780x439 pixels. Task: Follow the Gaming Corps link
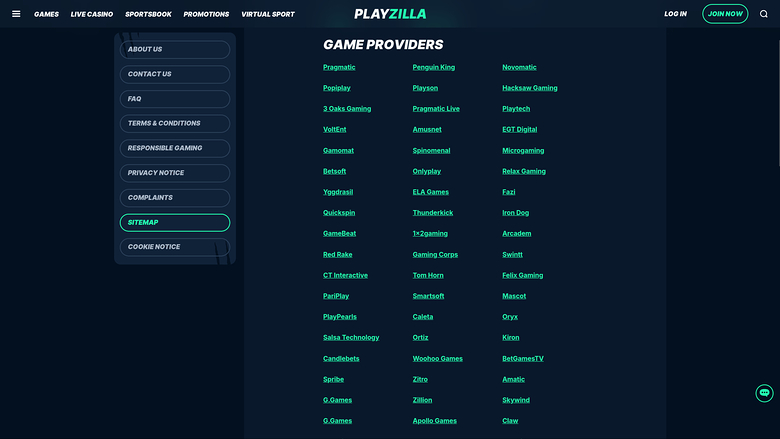pos(435,255)
